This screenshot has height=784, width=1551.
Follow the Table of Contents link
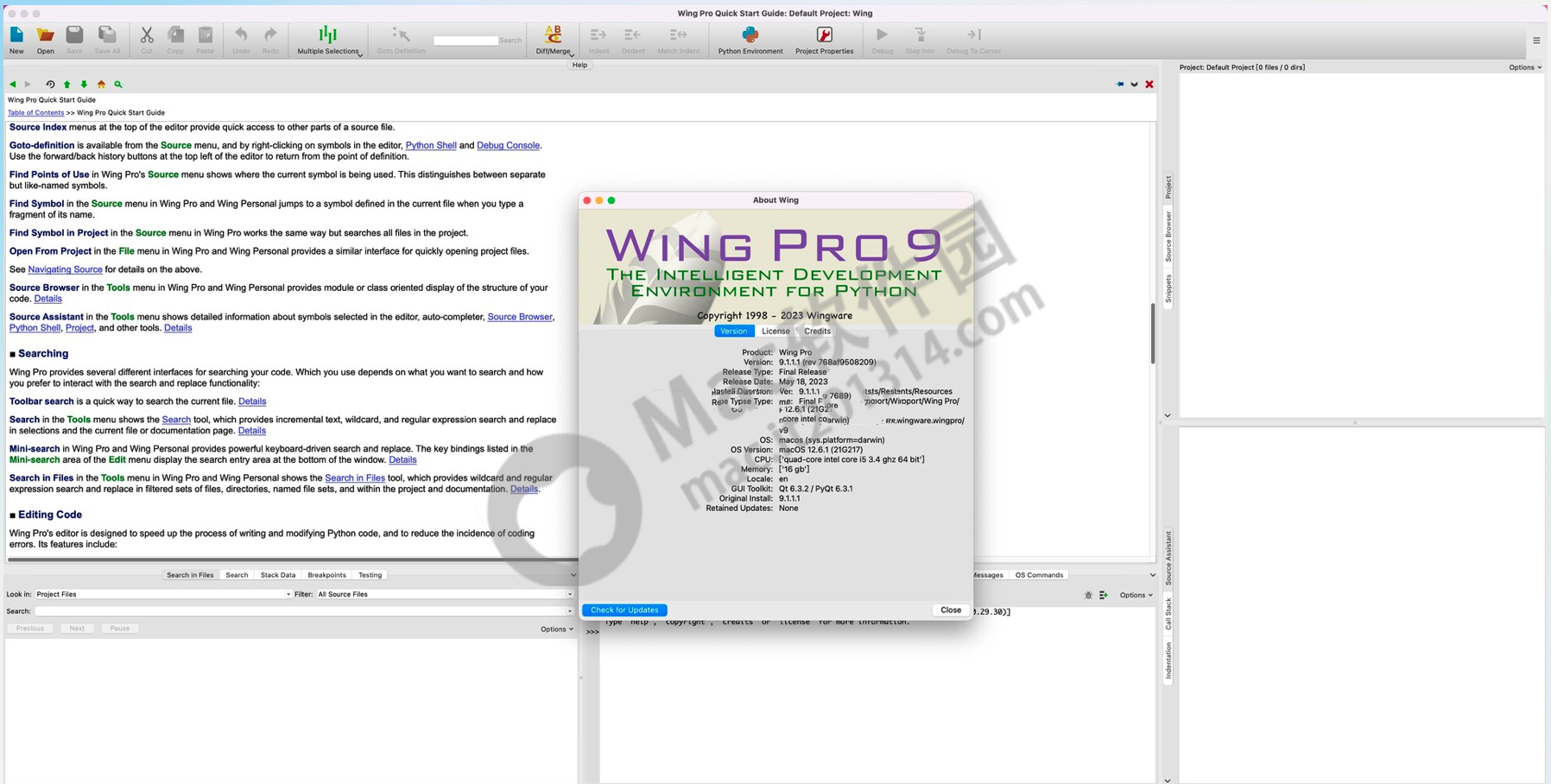coord(35,113)
